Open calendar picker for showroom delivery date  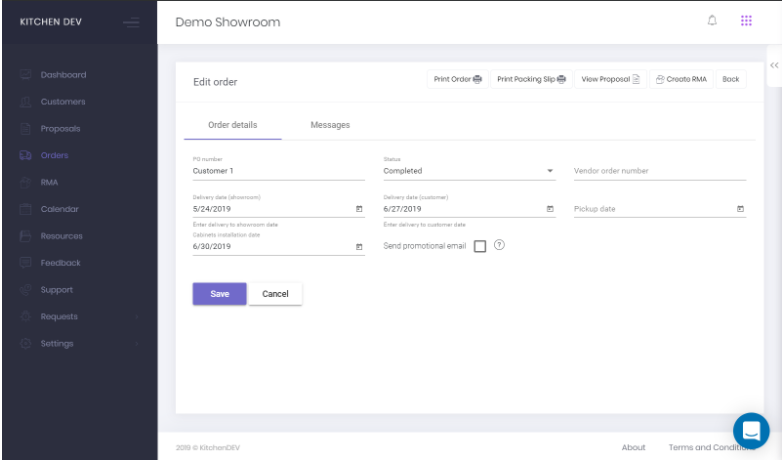point(359,209)
